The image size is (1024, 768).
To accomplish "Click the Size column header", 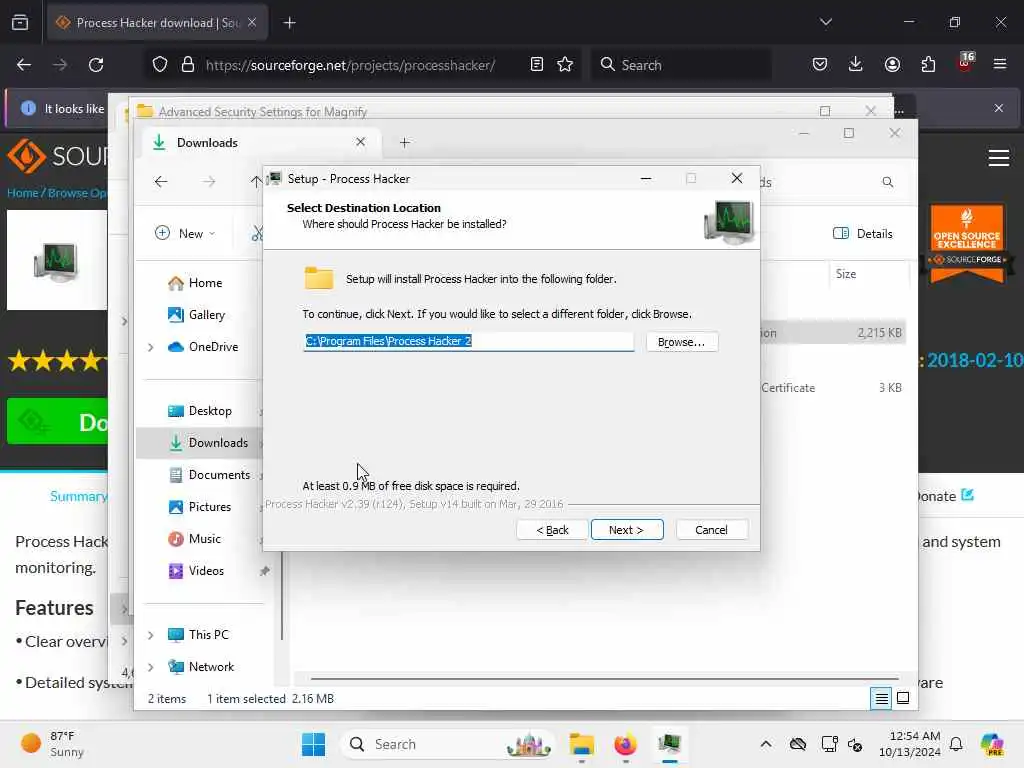I will [846, 274].
